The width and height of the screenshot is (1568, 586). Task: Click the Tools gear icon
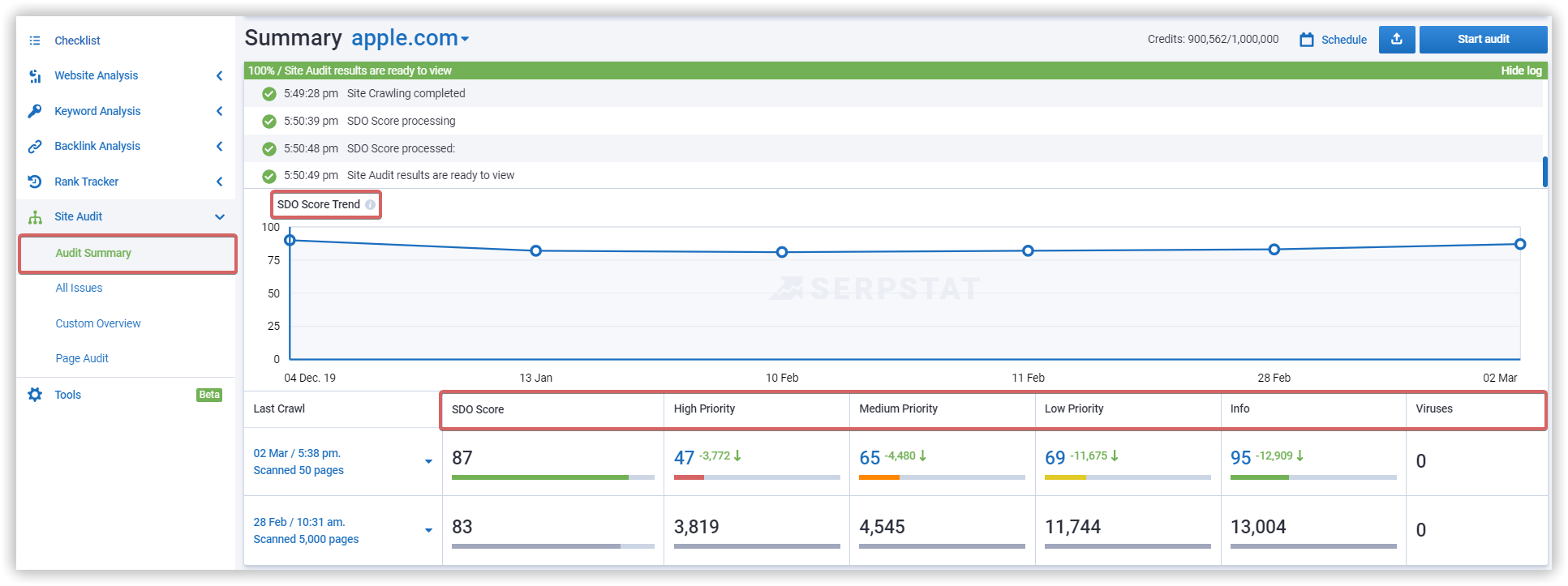pos(35,395)
